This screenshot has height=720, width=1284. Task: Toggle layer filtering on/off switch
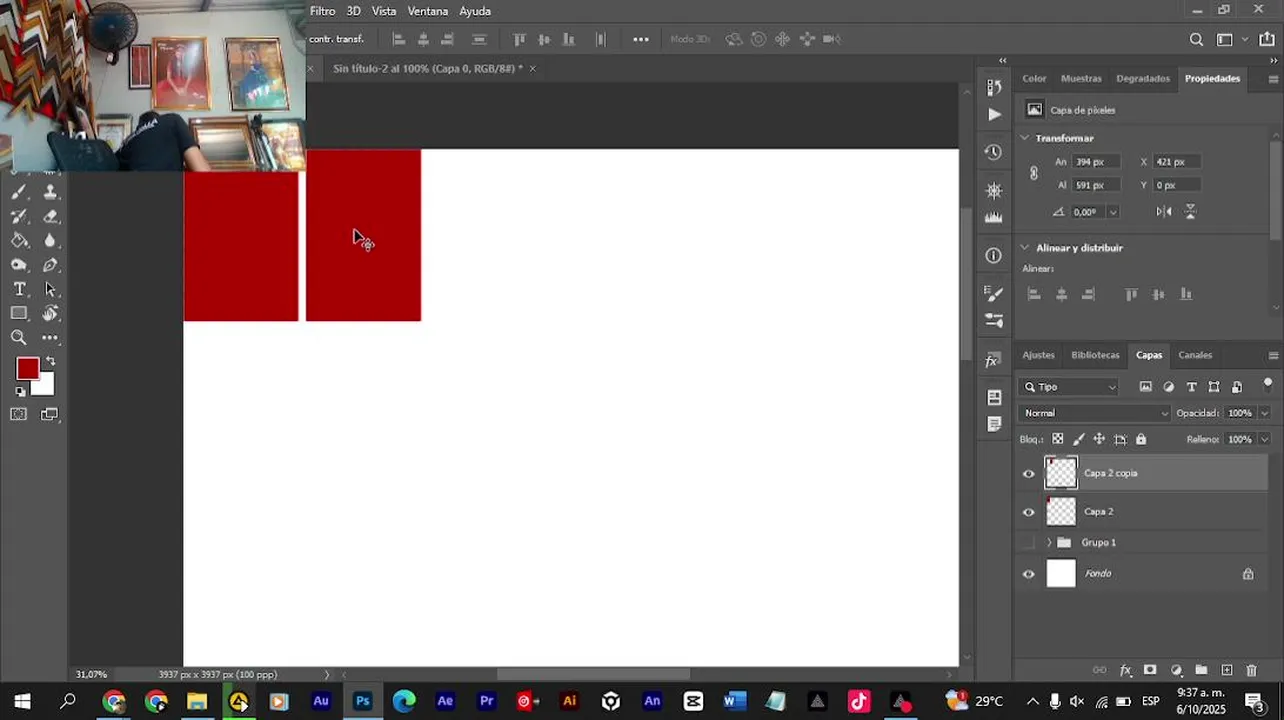pos(1268,384)
